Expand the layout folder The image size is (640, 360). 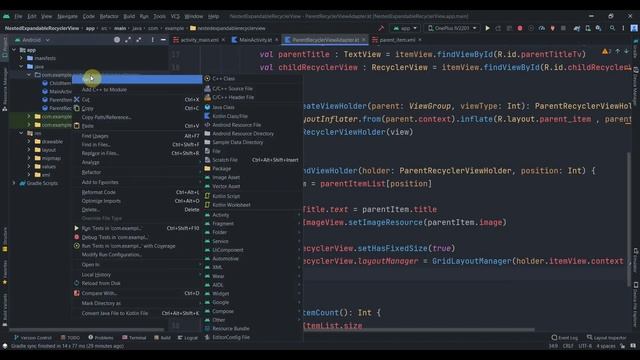[29, 150]
